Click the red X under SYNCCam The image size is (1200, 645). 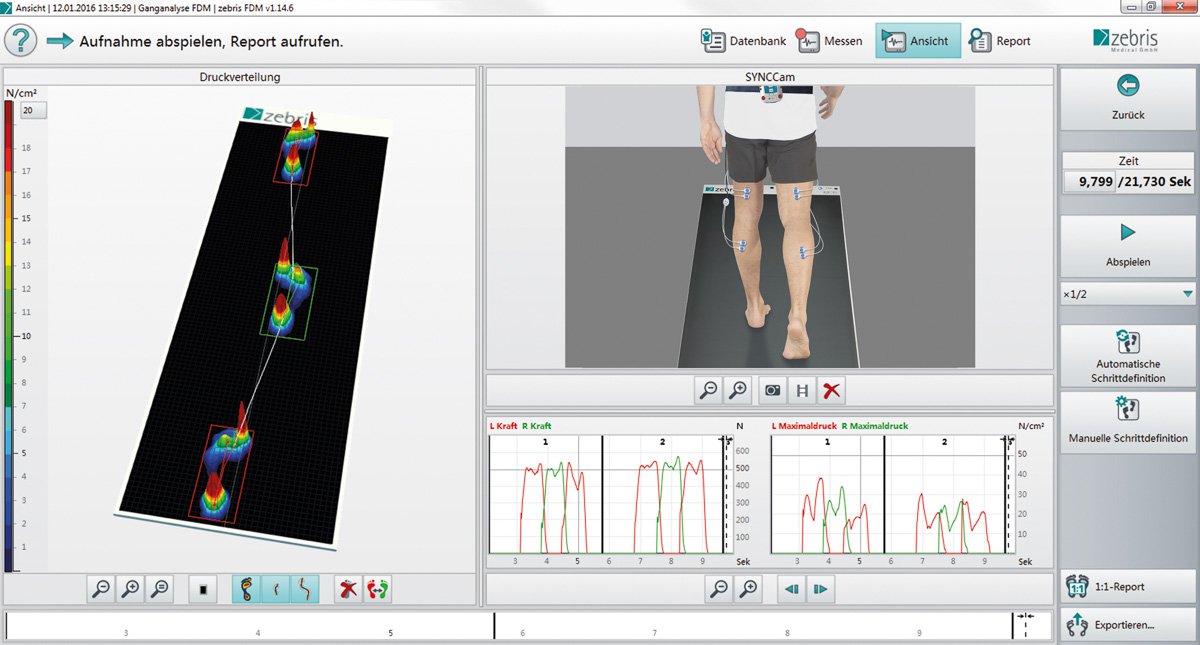(x=831, y=391)
